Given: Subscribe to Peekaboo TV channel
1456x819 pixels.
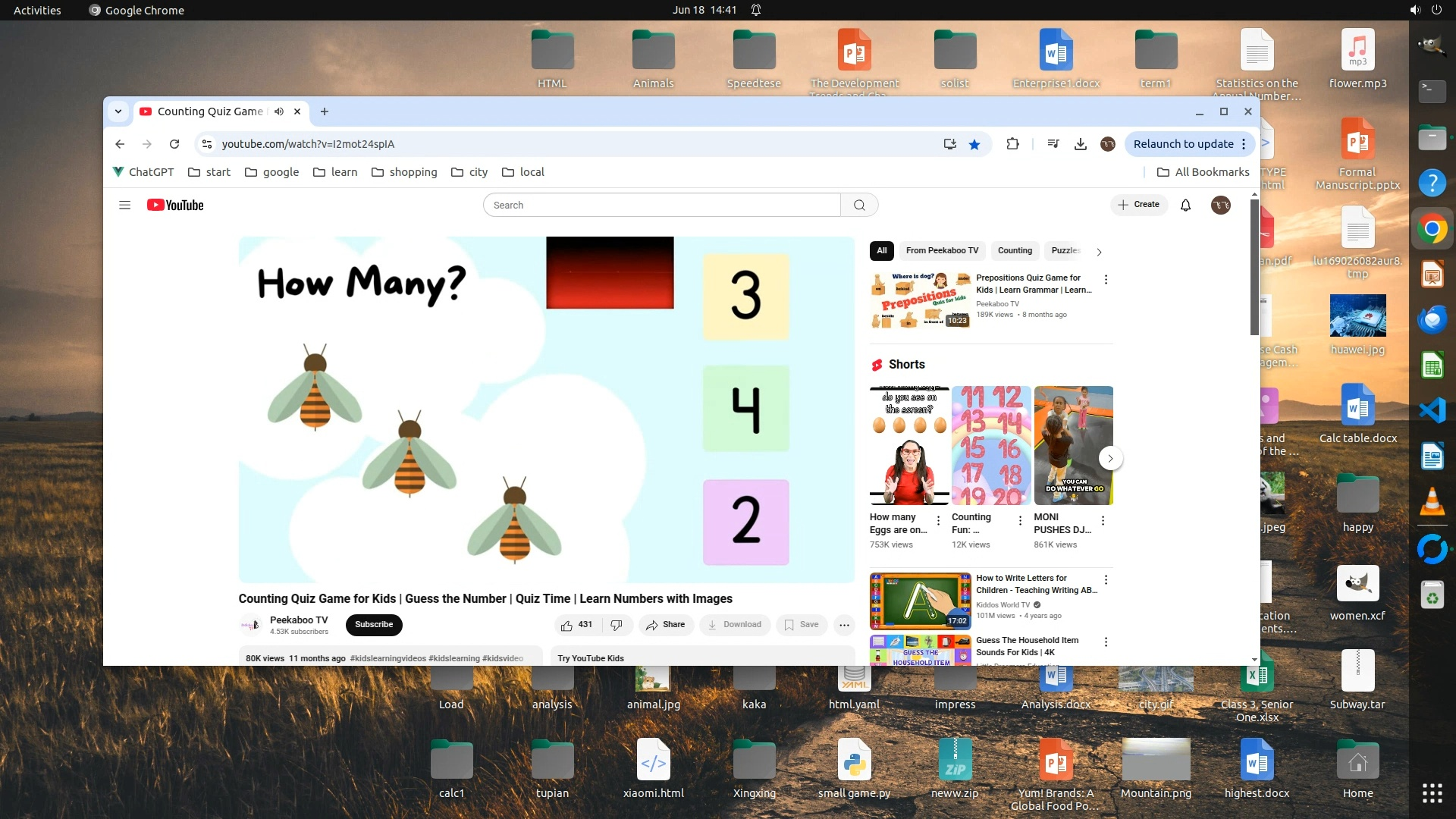Looking at the screenshot, I should pyautogui.click(x=374, y=625).
